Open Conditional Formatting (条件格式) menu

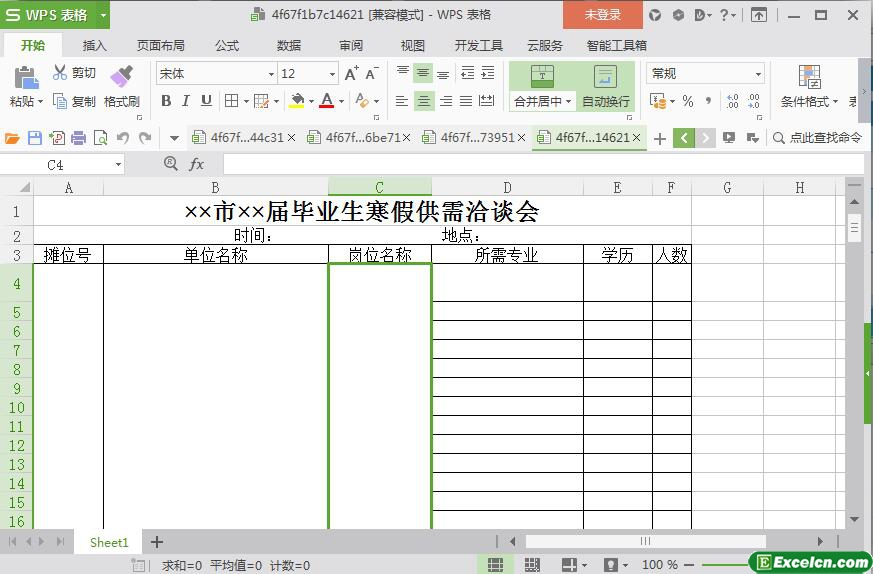tap(809, 86)
